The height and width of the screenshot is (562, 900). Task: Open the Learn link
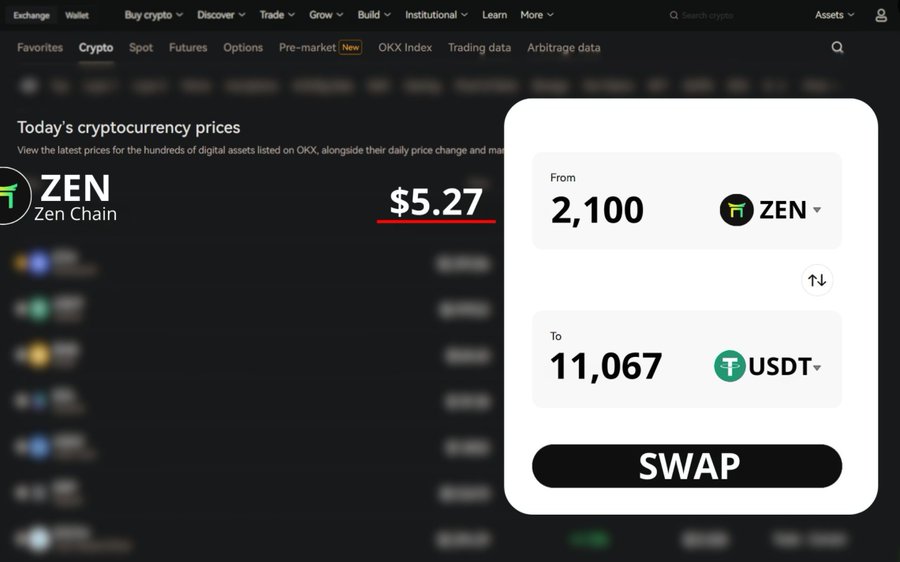[494, 15]
